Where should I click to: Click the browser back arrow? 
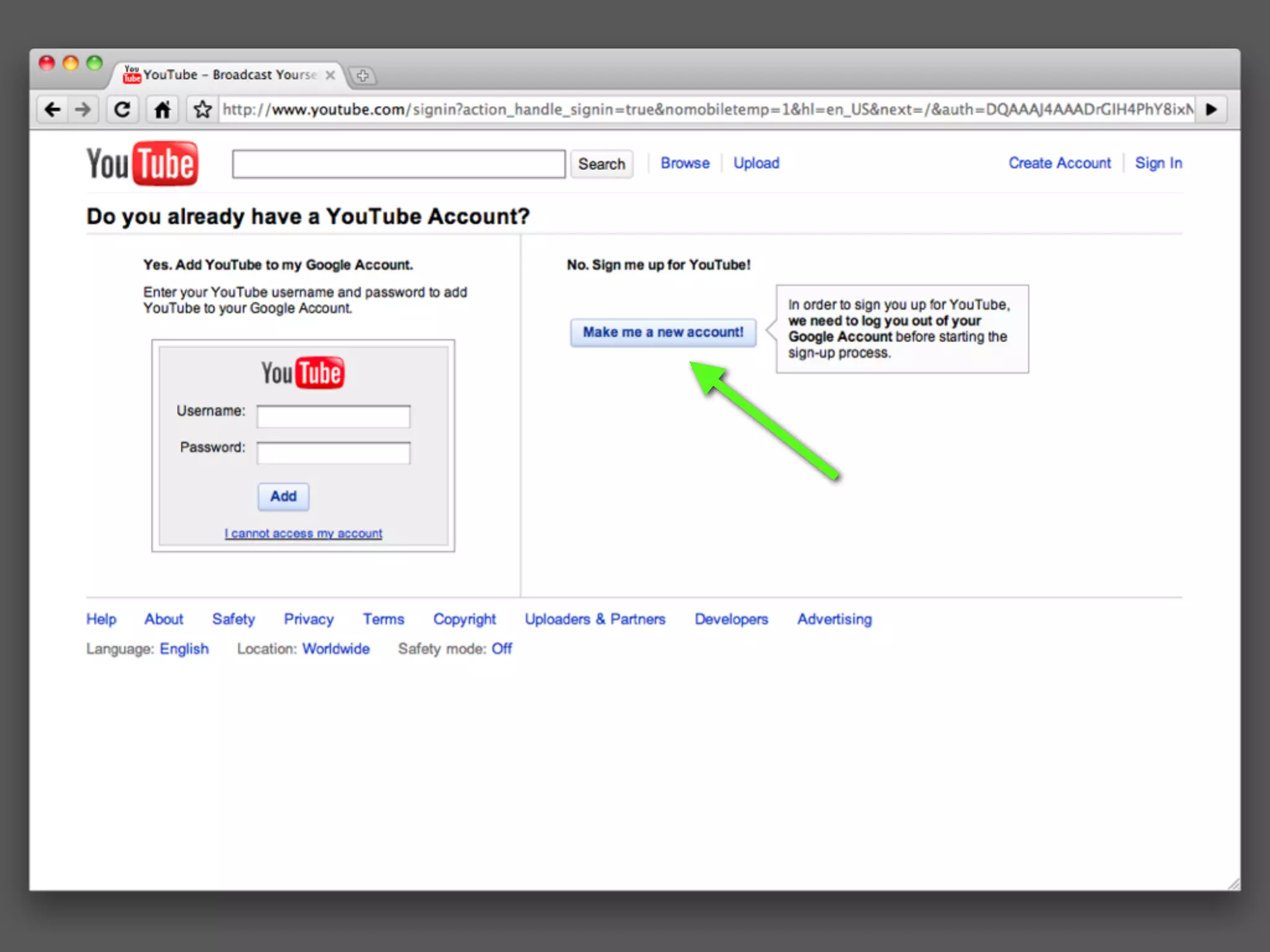coord(53,110)
